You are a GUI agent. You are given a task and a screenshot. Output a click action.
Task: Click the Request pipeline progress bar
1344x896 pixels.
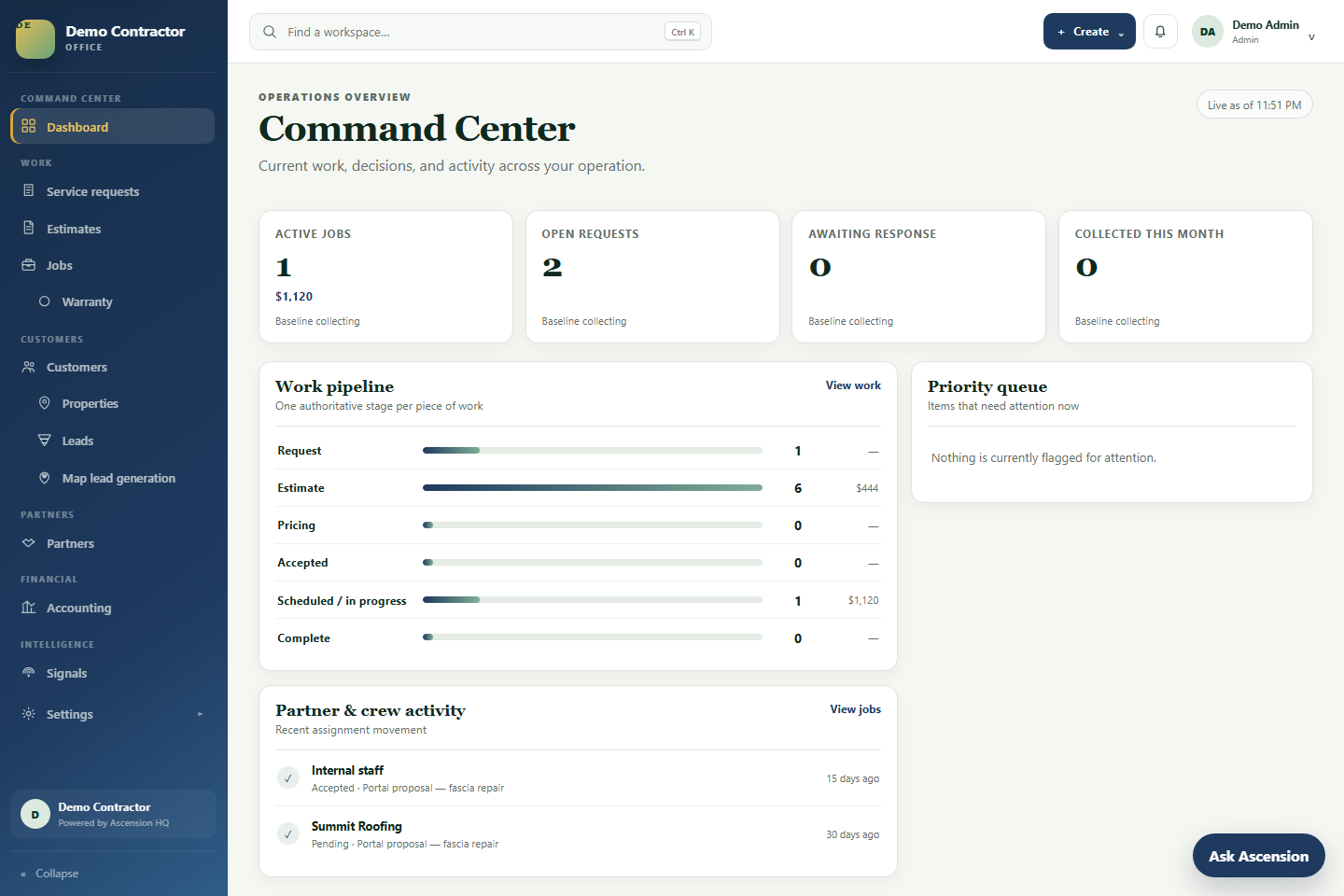tap(593, 450)
